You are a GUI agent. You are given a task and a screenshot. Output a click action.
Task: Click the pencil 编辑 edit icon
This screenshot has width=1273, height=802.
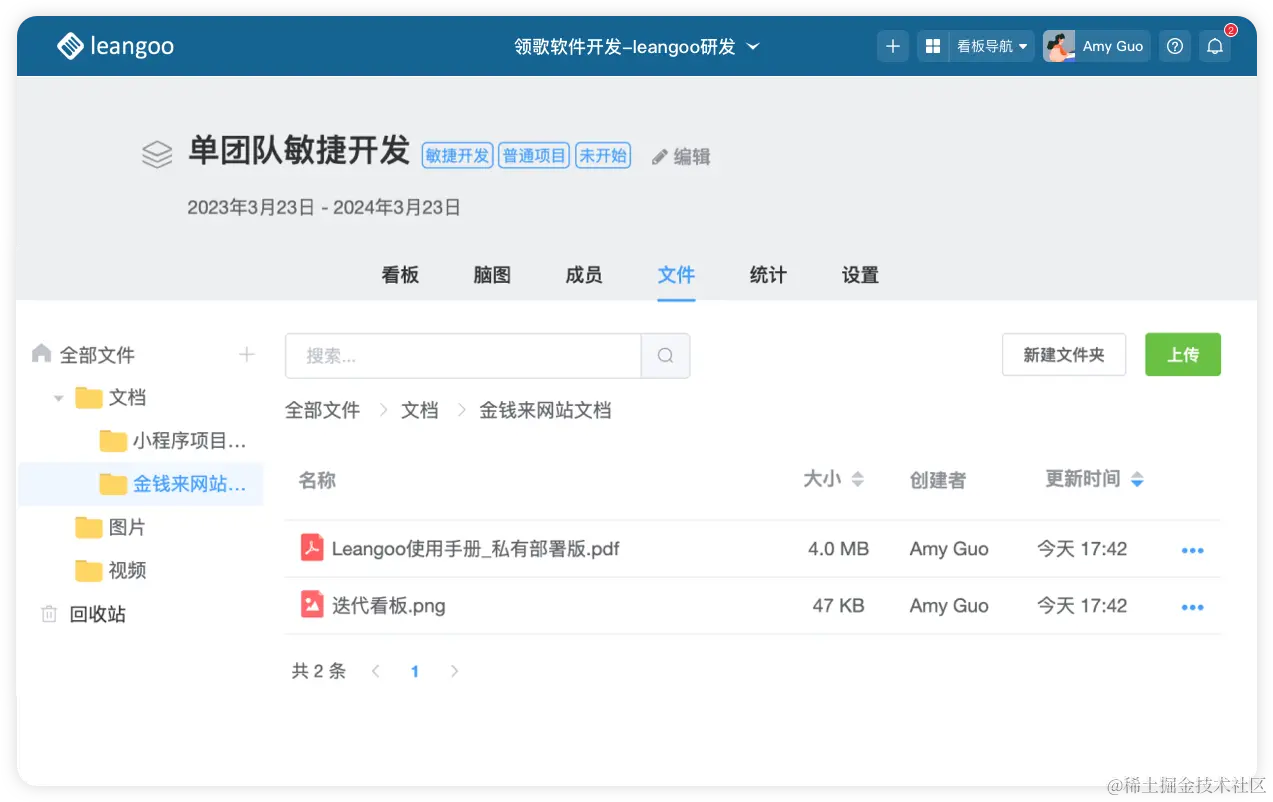(x=660, y=157)
